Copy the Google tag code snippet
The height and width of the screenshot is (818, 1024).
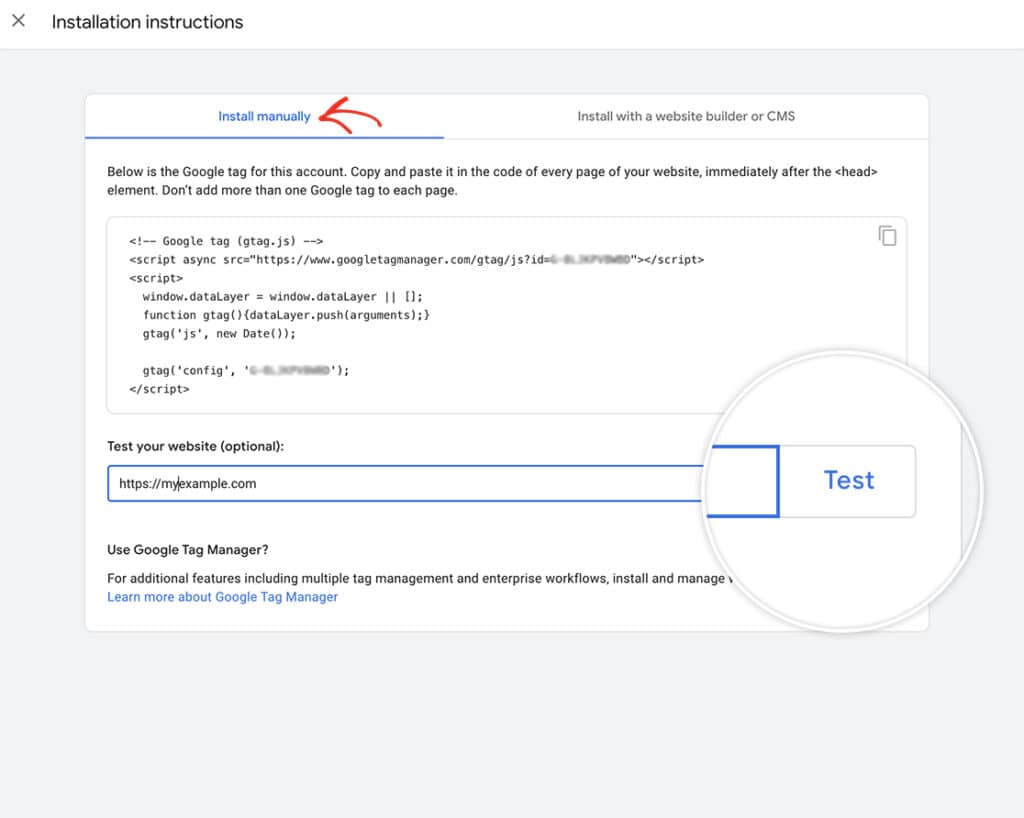(888, 234)
